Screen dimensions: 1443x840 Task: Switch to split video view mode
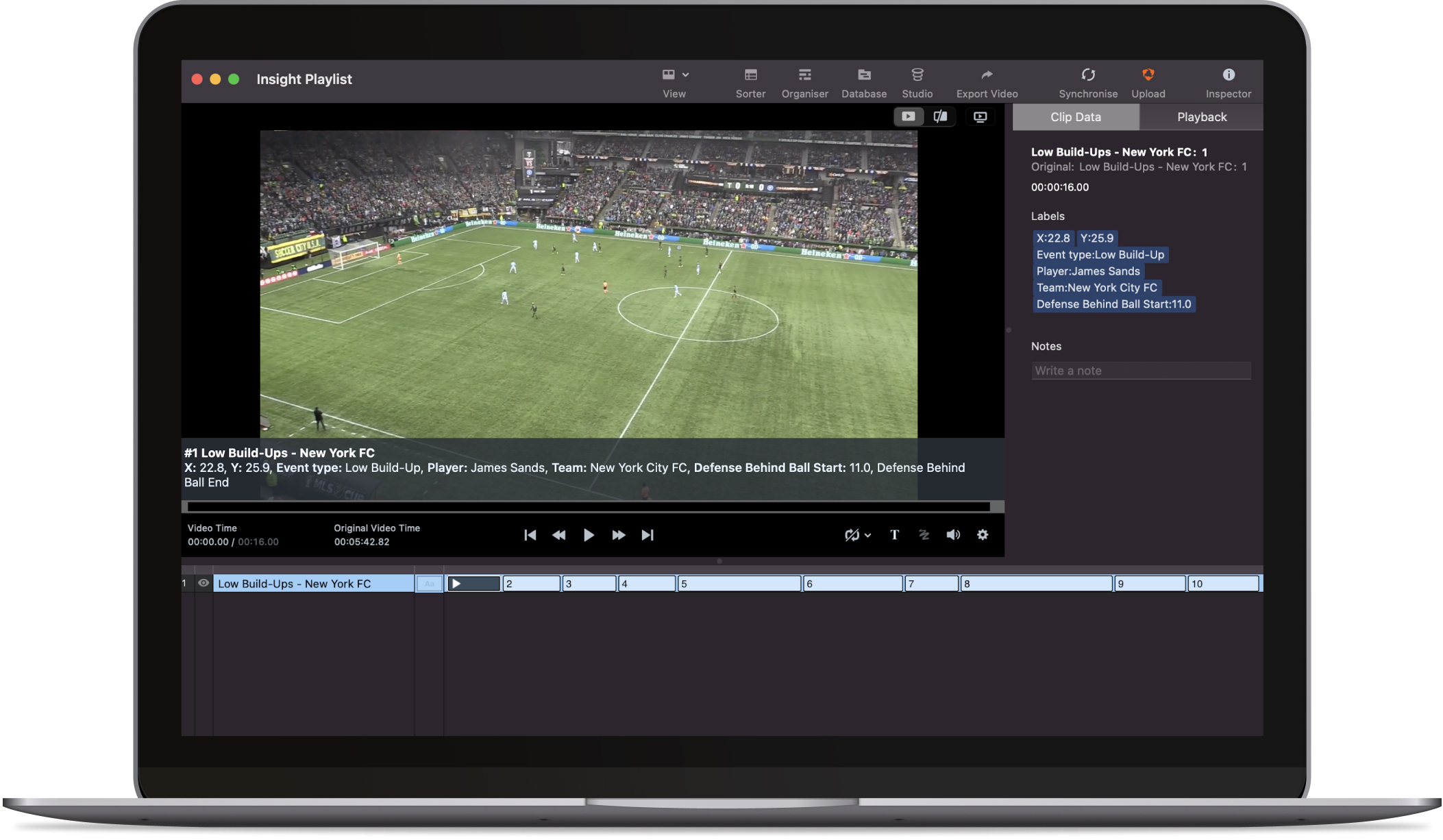(940, 116)
